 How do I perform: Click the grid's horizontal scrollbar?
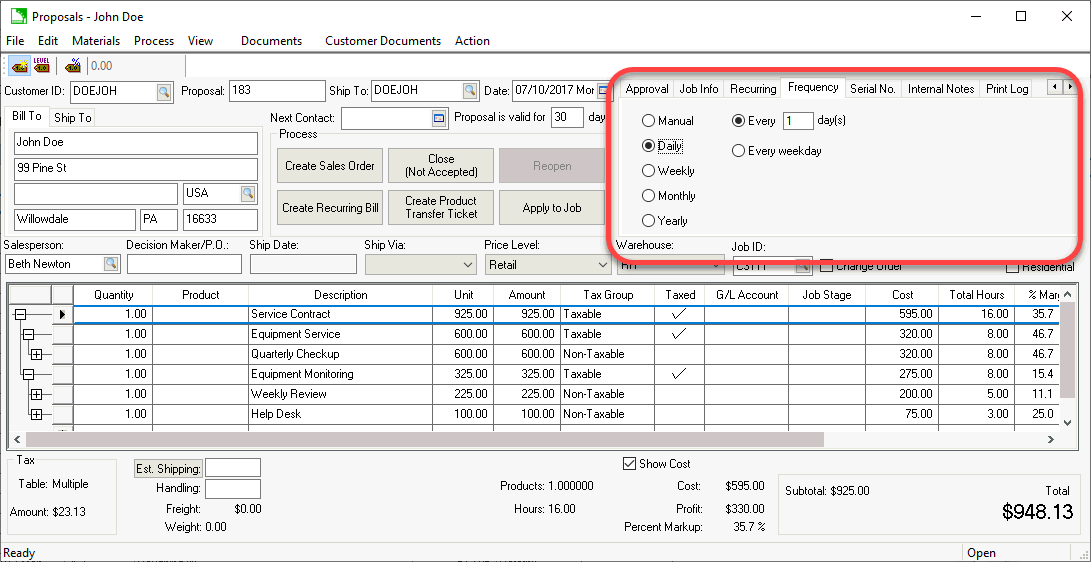coord(425,439)
